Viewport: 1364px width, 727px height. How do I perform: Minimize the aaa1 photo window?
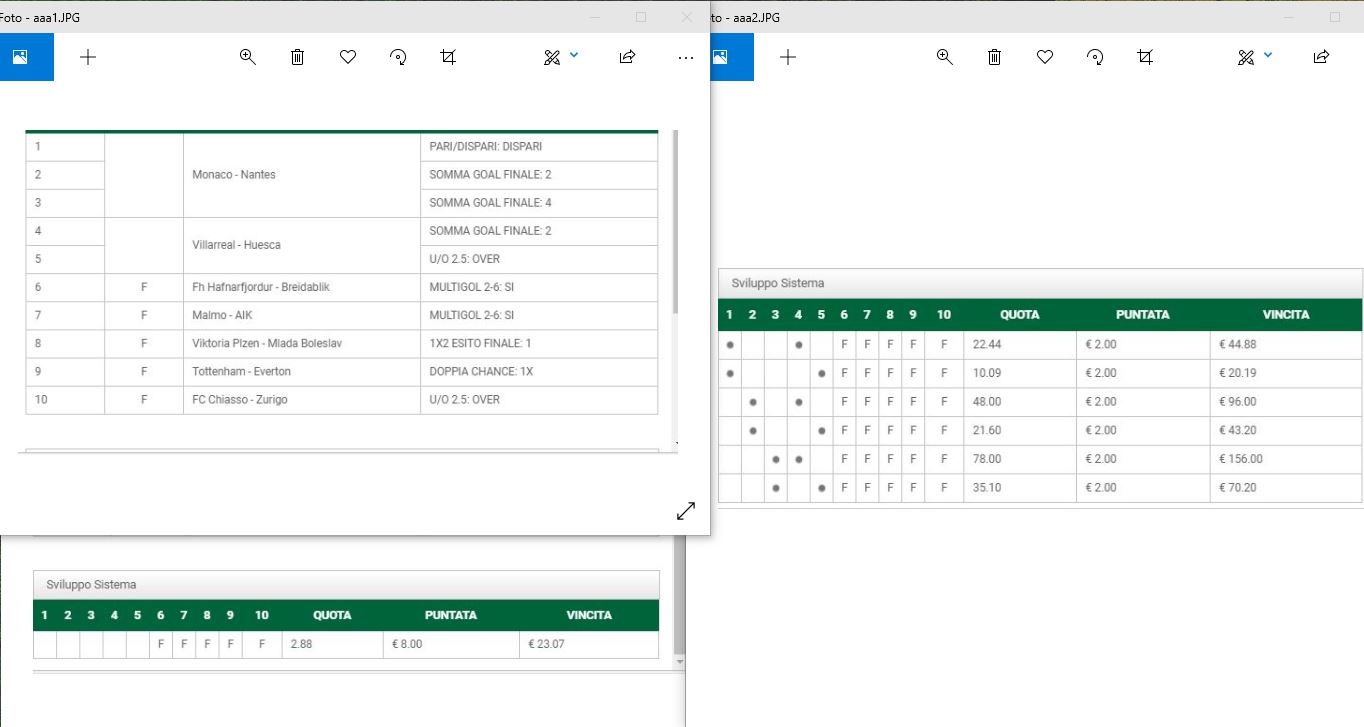coord(595,17)
